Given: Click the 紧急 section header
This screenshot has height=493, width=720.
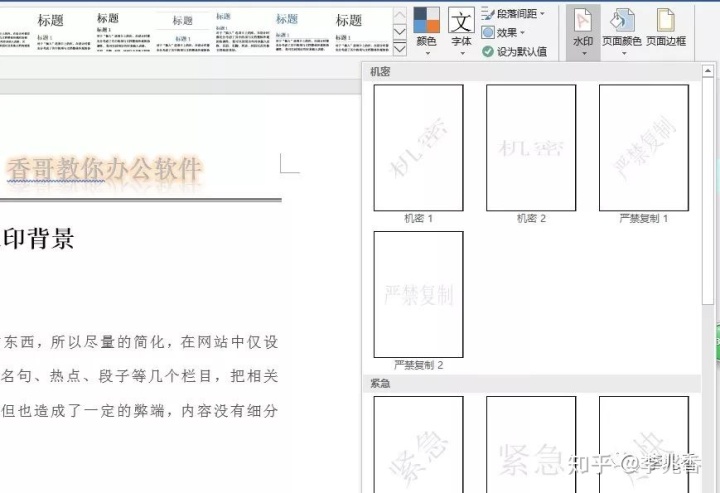Looking at the screenshot, I should pyautogui.click(x=532, y=384).
